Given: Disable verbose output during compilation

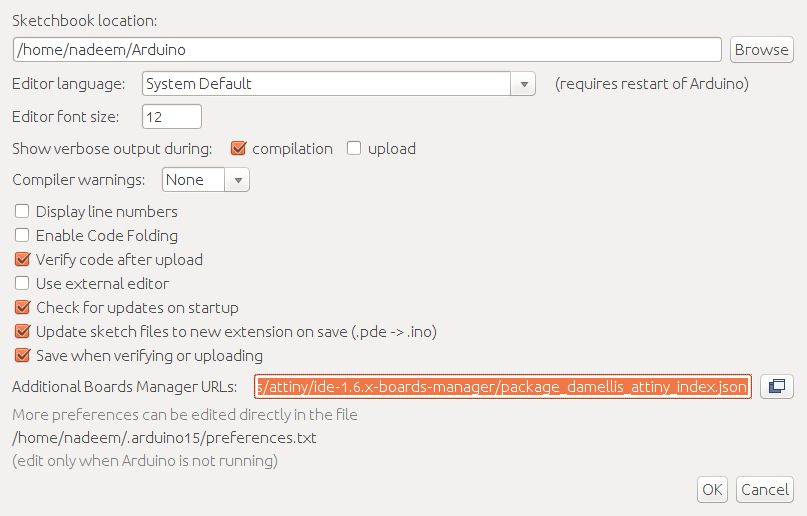Looking at the screenshot, I should tap(238, 148).
